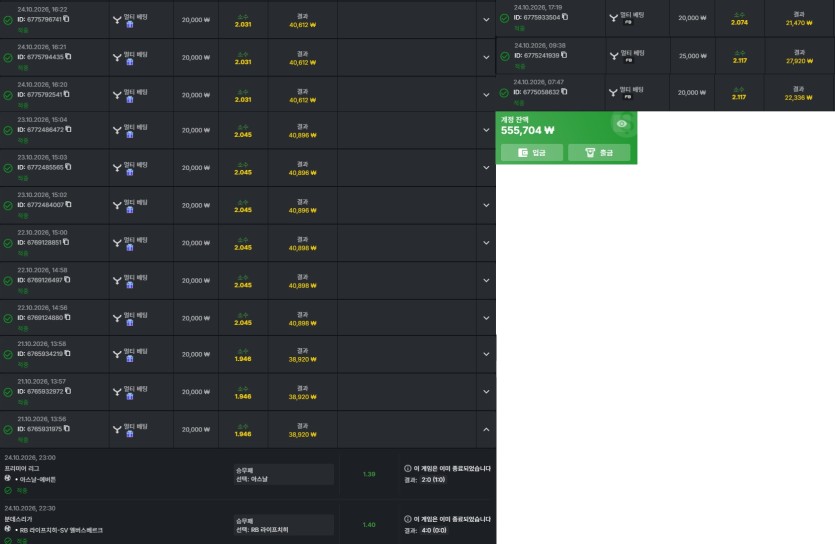
Task: Click result 22,336 ₩ of bet 6775058632
Action: click(x=798, y=97)
